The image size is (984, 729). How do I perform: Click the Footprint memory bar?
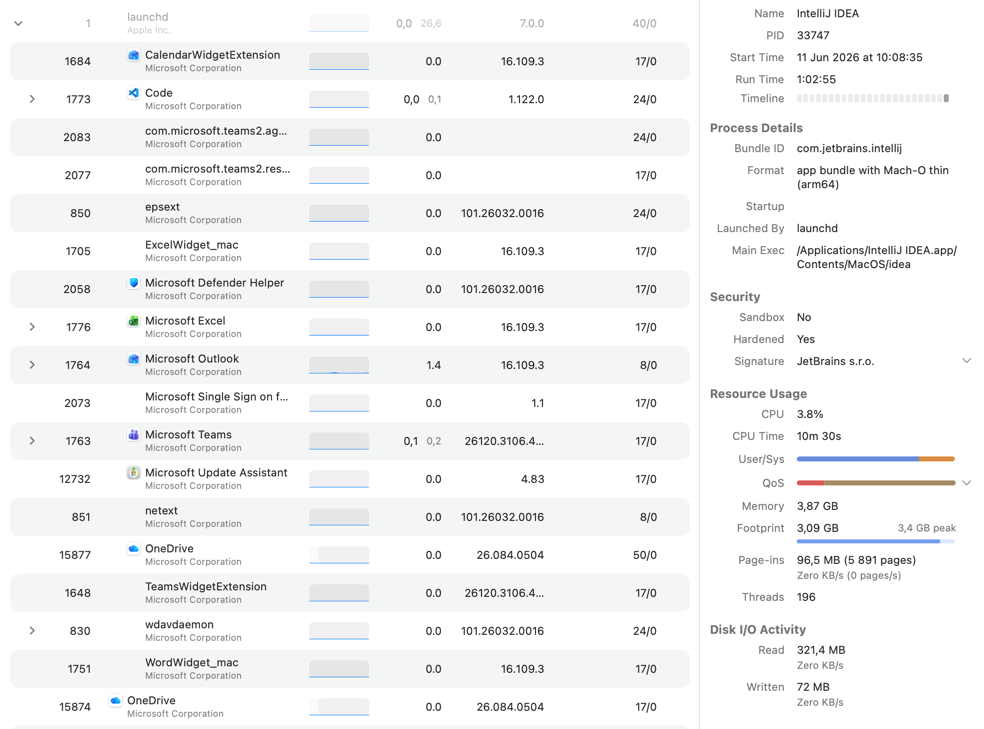coord(875,541)
